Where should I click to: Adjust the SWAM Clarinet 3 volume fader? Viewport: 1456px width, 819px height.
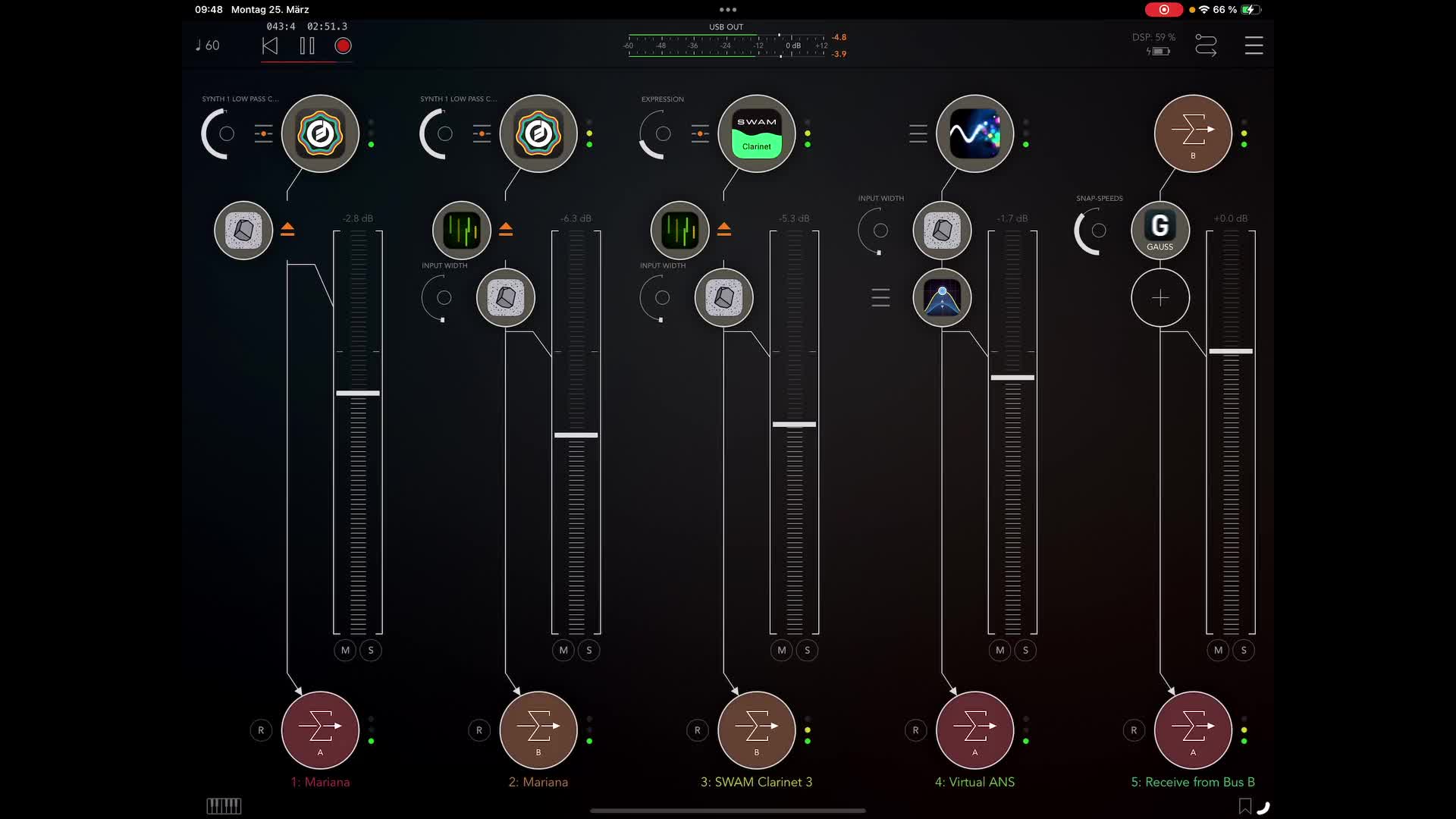click(x=794, y=425)
